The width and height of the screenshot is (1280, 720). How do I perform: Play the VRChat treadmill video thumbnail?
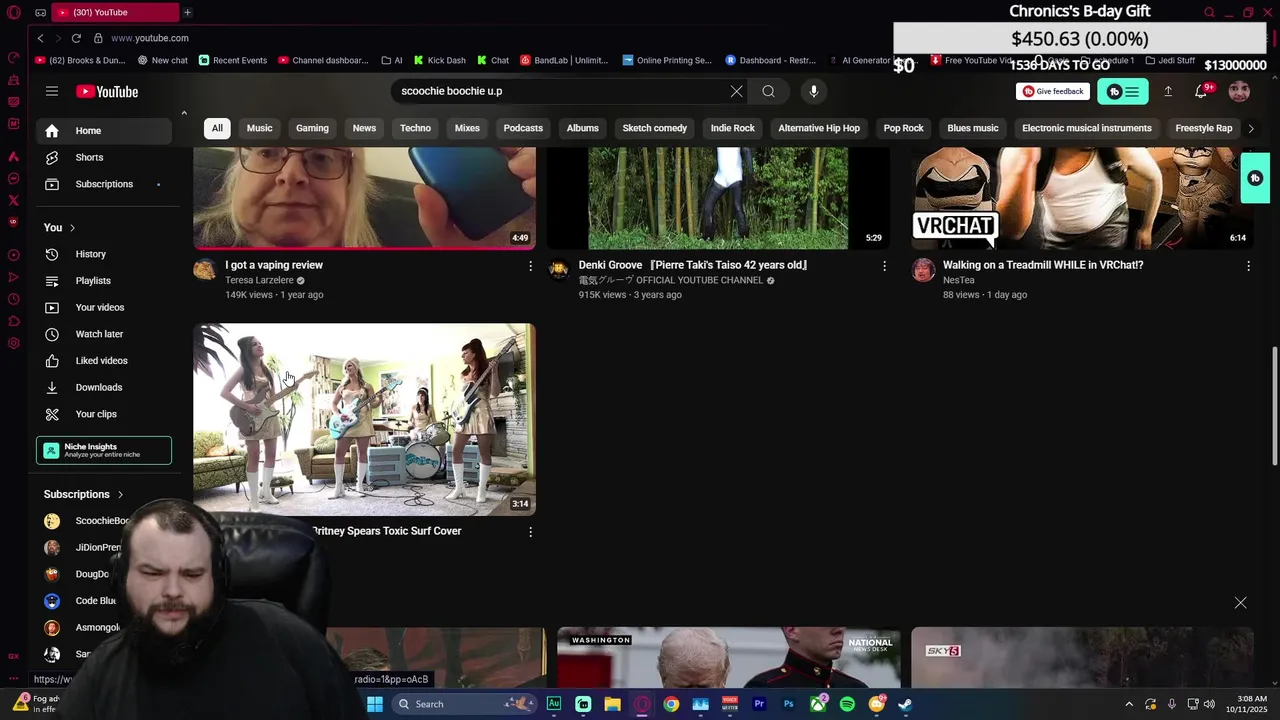[x=1082, y=198]
